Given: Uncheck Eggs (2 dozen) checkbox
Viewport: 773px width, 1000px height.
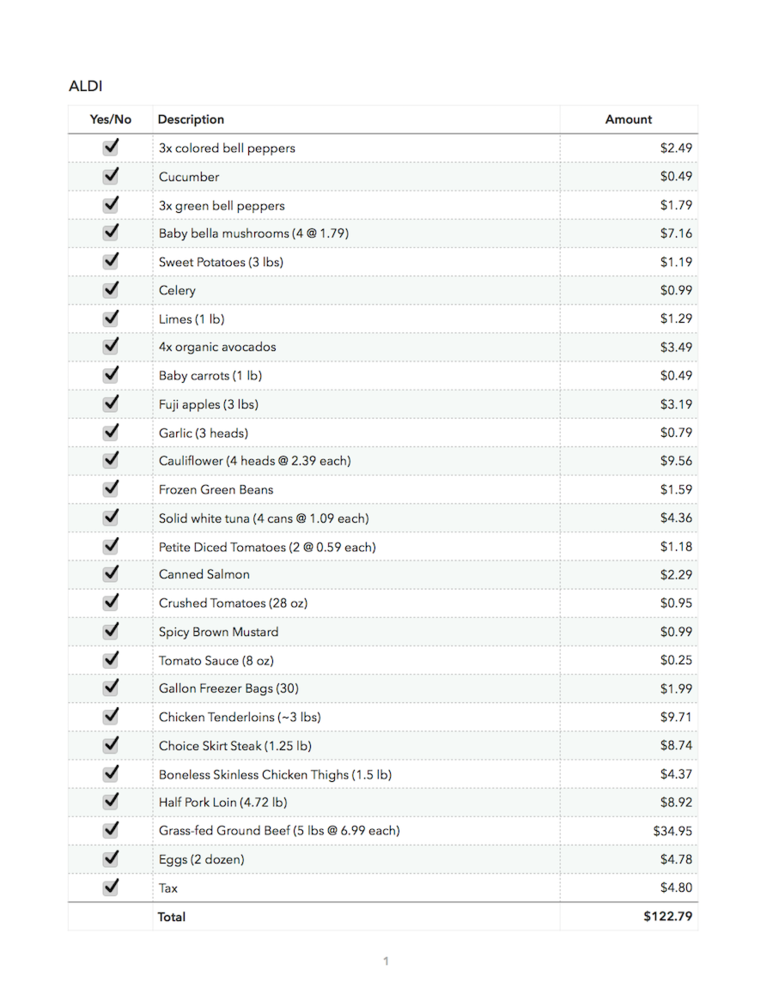Looking at the screenshot, I should [x=111, y=858].
